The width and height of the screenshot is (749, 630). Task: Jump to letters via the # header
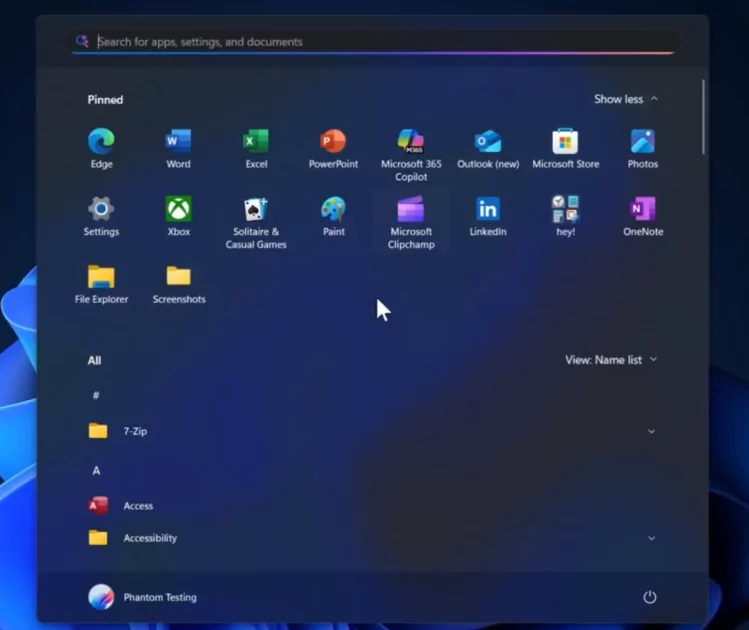[x=96, y=395]
